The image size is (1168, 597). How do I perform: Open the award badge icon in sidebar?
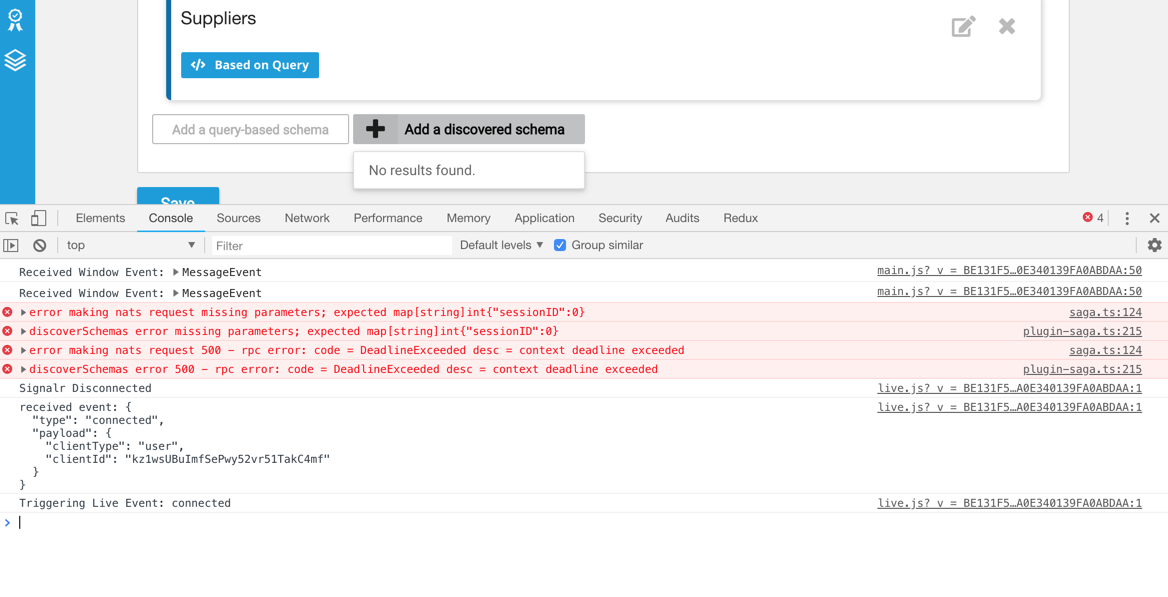(16, 20)
